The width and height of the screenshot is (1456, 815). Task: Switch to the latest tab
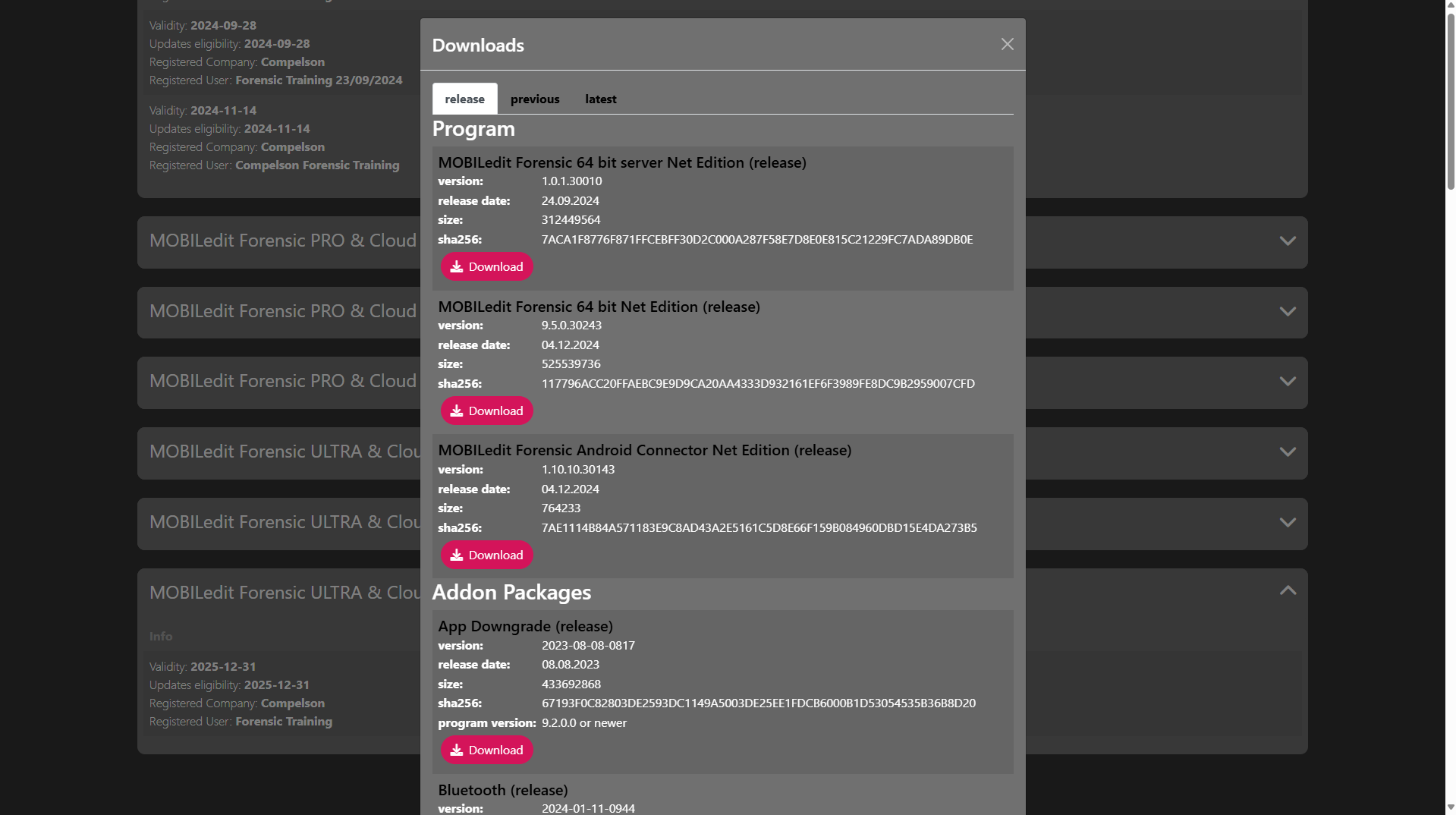tap(600, 99)
